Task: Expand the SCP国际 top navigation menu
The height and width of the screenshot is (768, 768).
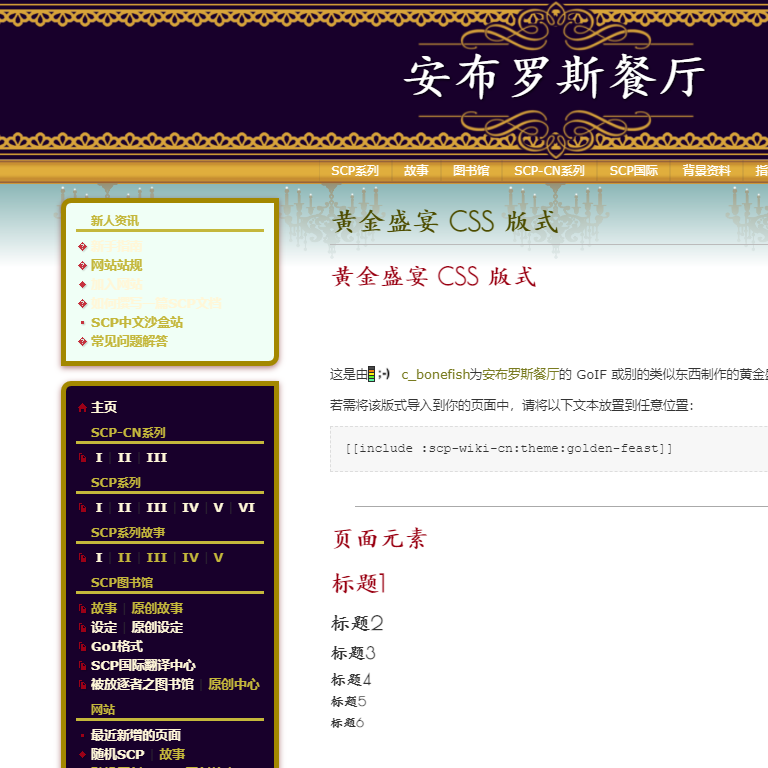Action: pos(634,171)
